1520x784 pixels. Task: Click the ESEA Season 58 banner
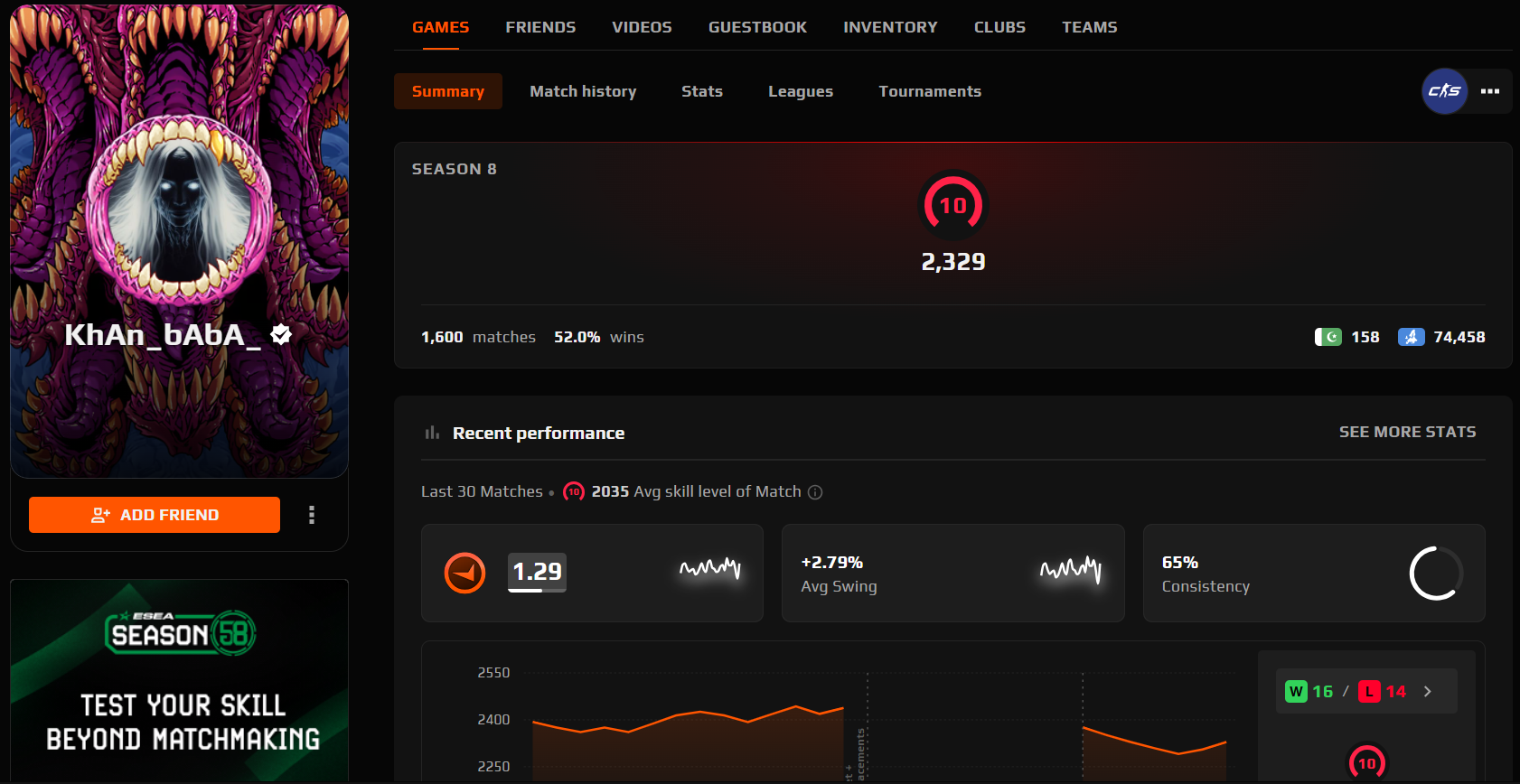pos(179,680)
